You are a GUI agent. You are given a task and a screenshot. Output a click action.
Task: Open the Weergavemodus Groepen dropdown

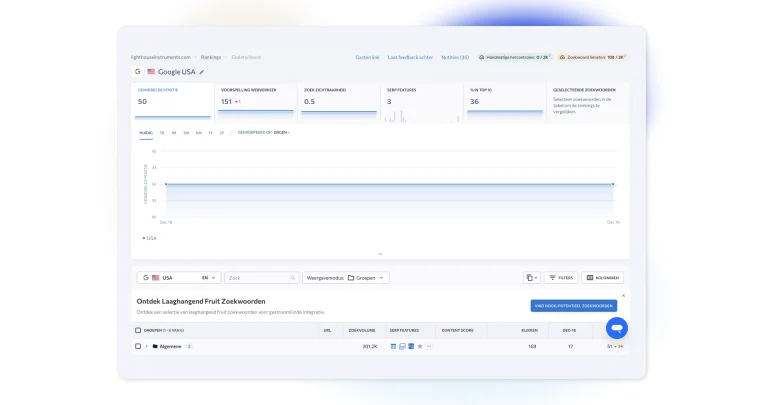(x=346, y=278)
